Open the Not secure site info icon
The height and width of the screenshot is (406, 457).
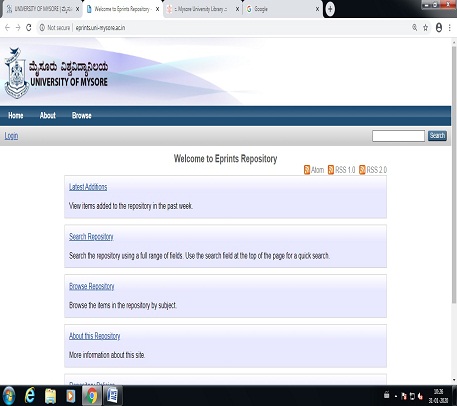(x=42, y=28)
